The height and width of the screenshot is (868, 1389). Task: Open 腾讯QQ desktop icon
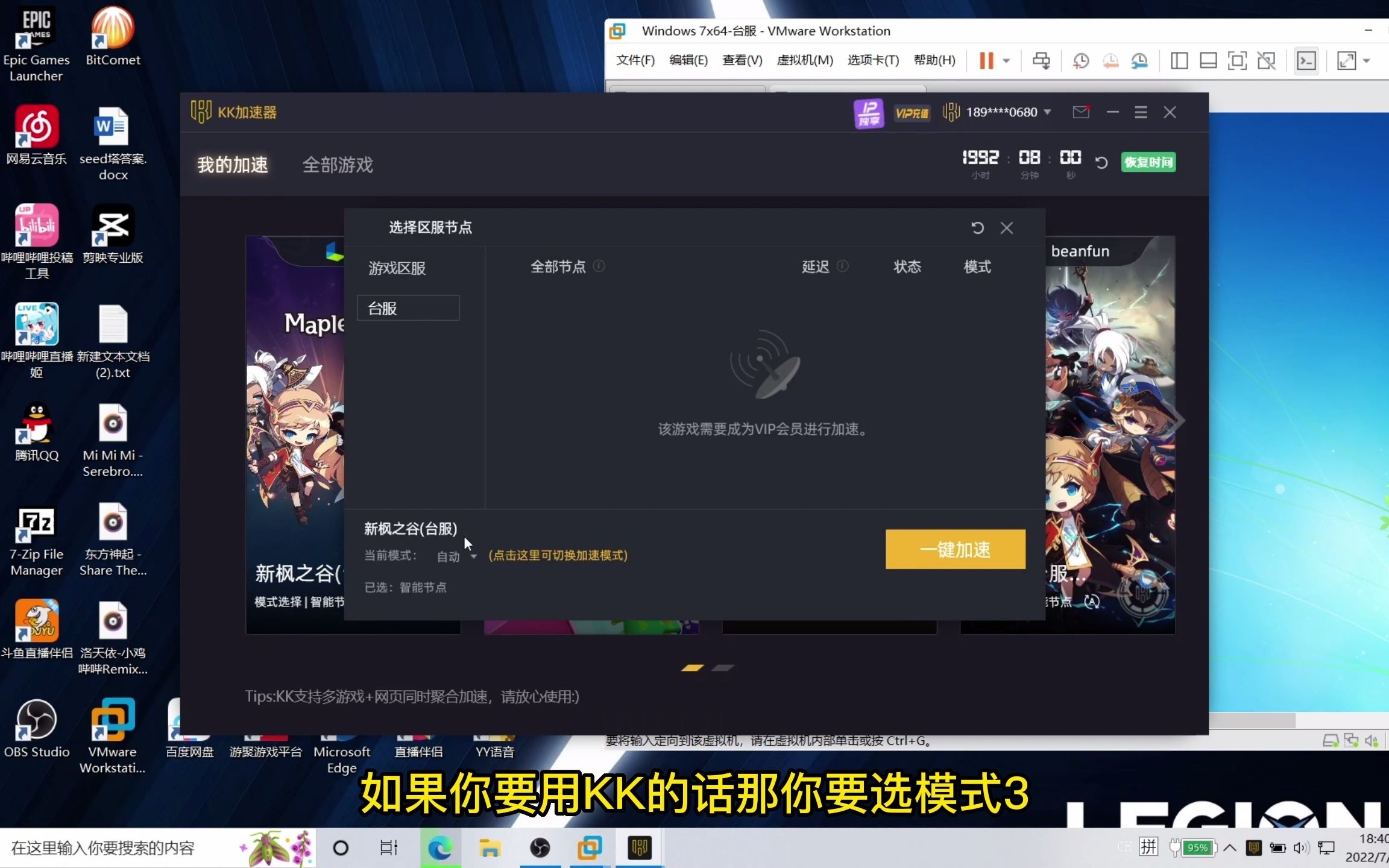(x=36, y=432)
